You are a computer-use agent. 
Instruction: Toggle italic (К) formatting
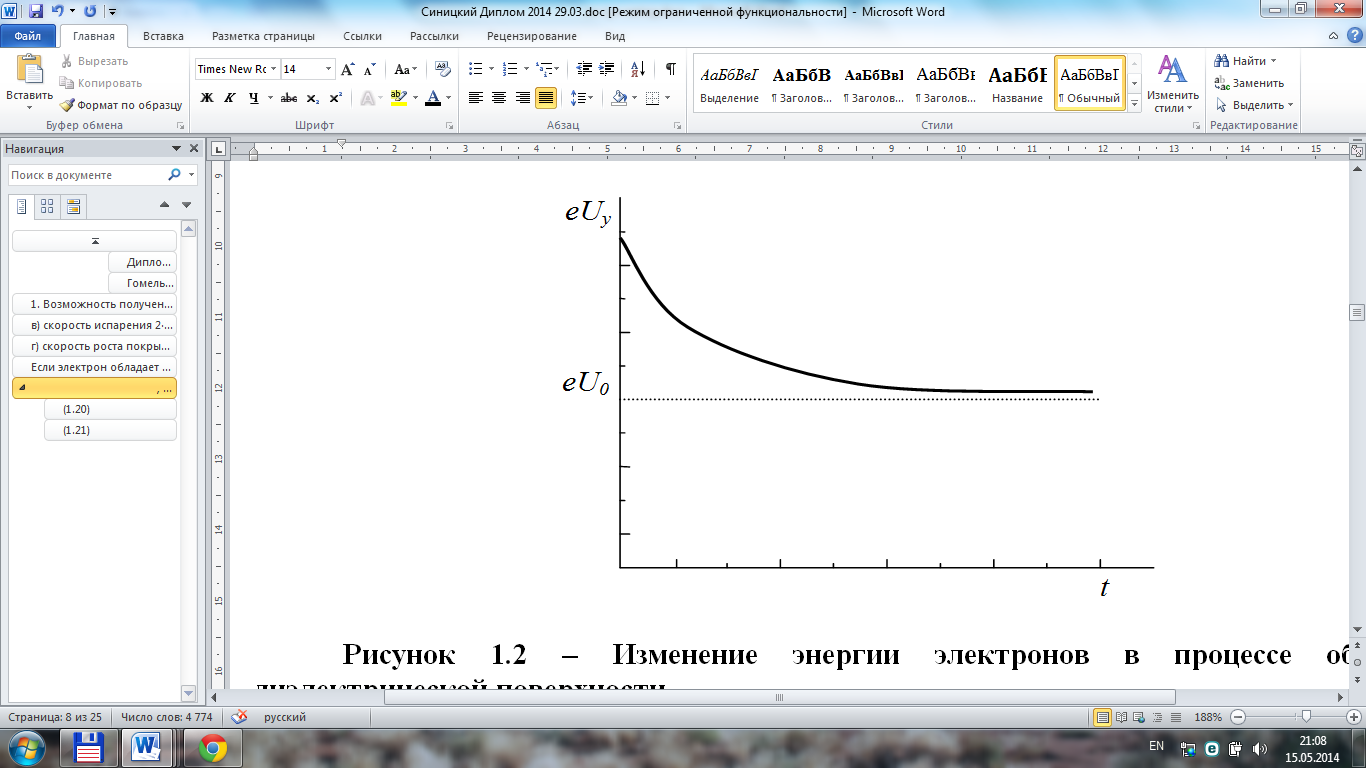click(230, 98)
